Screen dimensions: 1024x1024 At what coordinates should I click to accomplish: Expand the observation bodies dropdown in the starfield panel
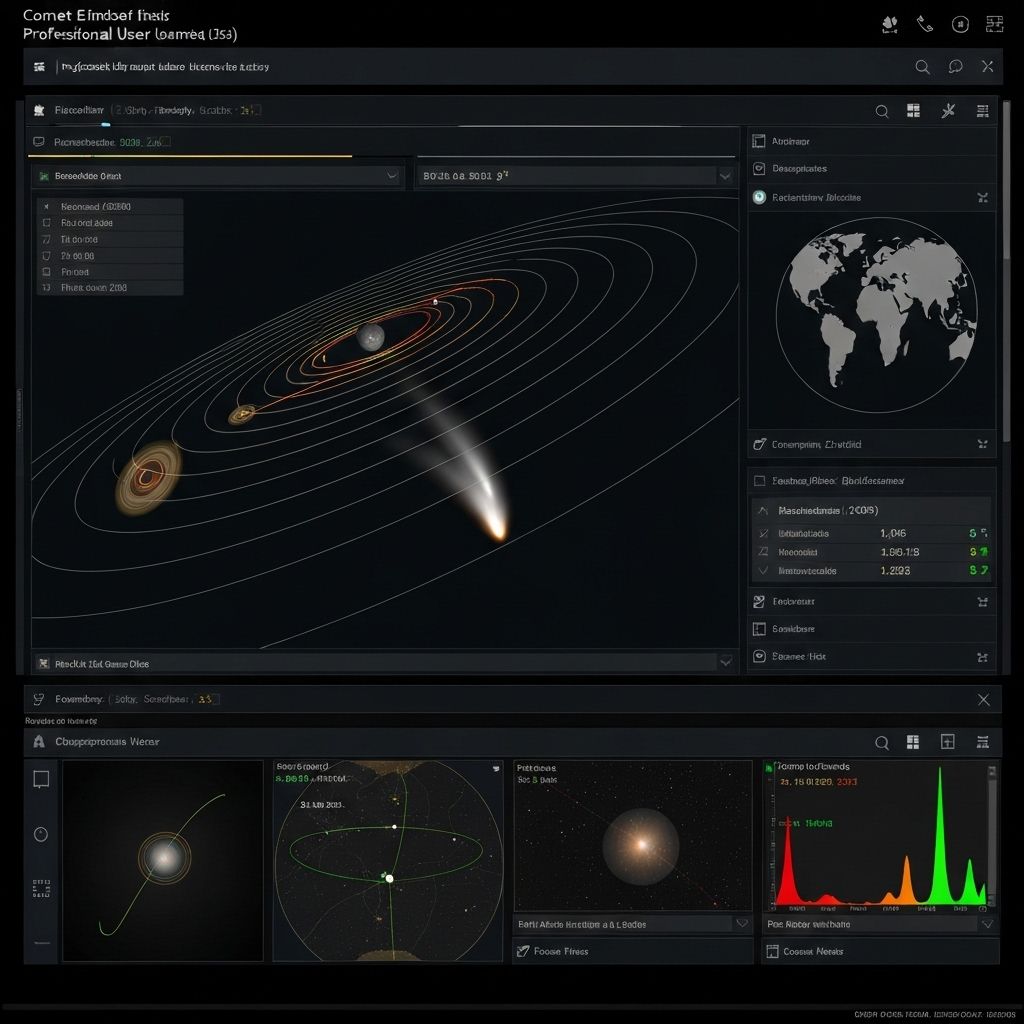pos(741,923)
